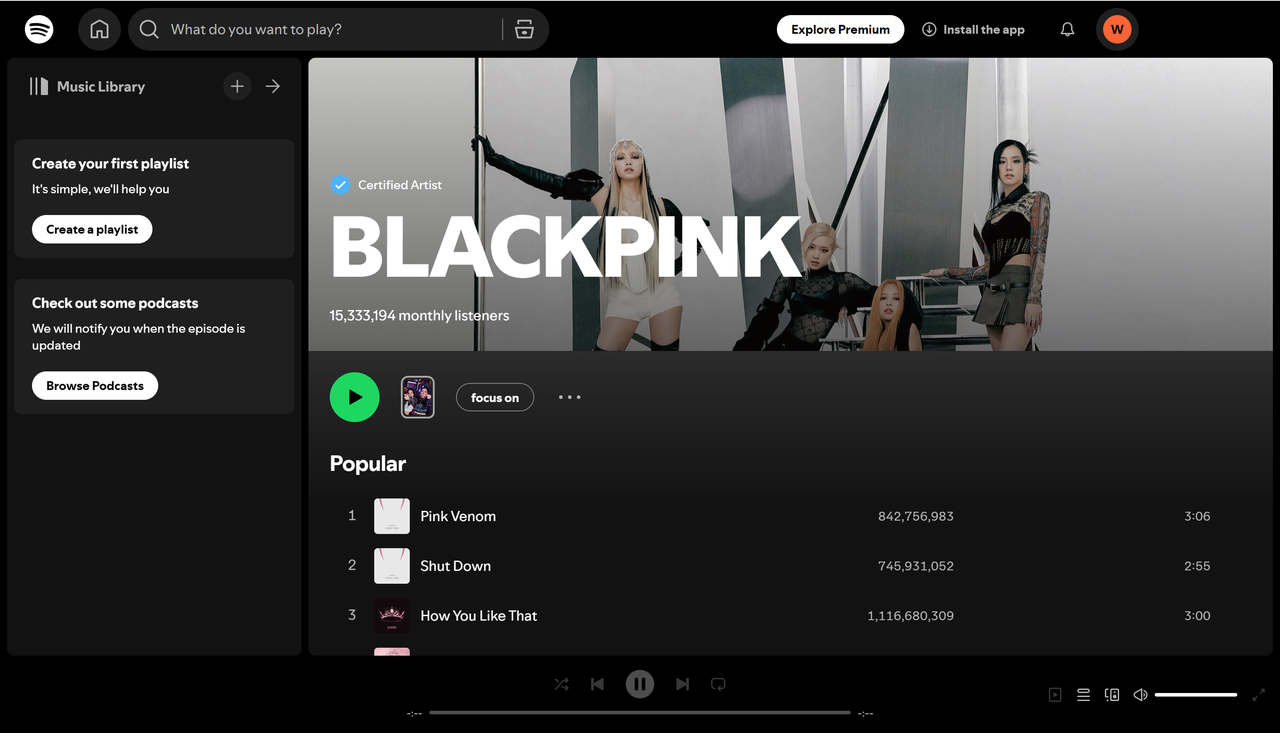The image size is (1280, 733).
Task: Open the artist's more options menu
Action: (x=569, y=397)
